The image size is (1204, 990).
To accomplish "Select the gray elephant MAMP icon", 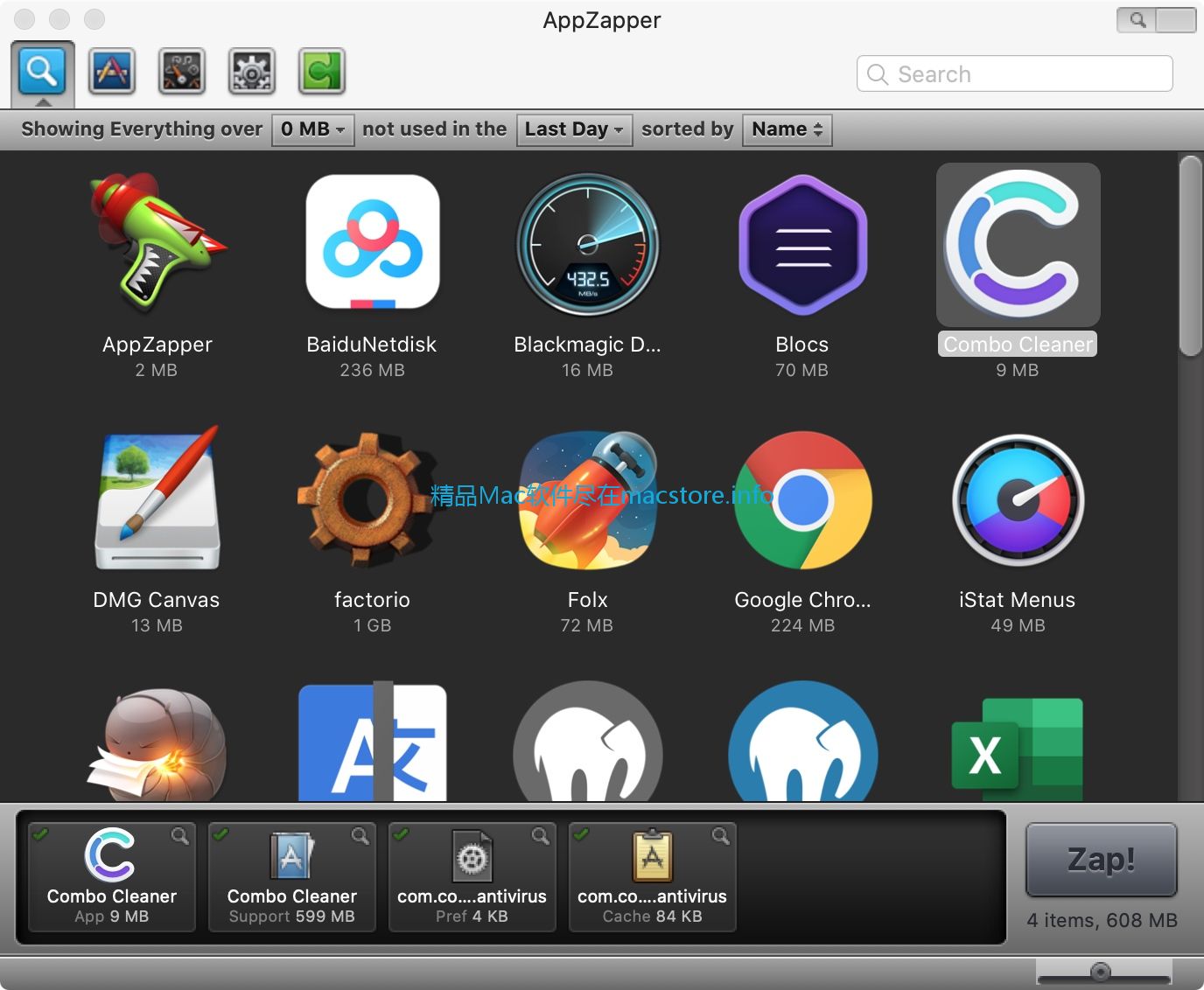I will (x=588, y=742).
